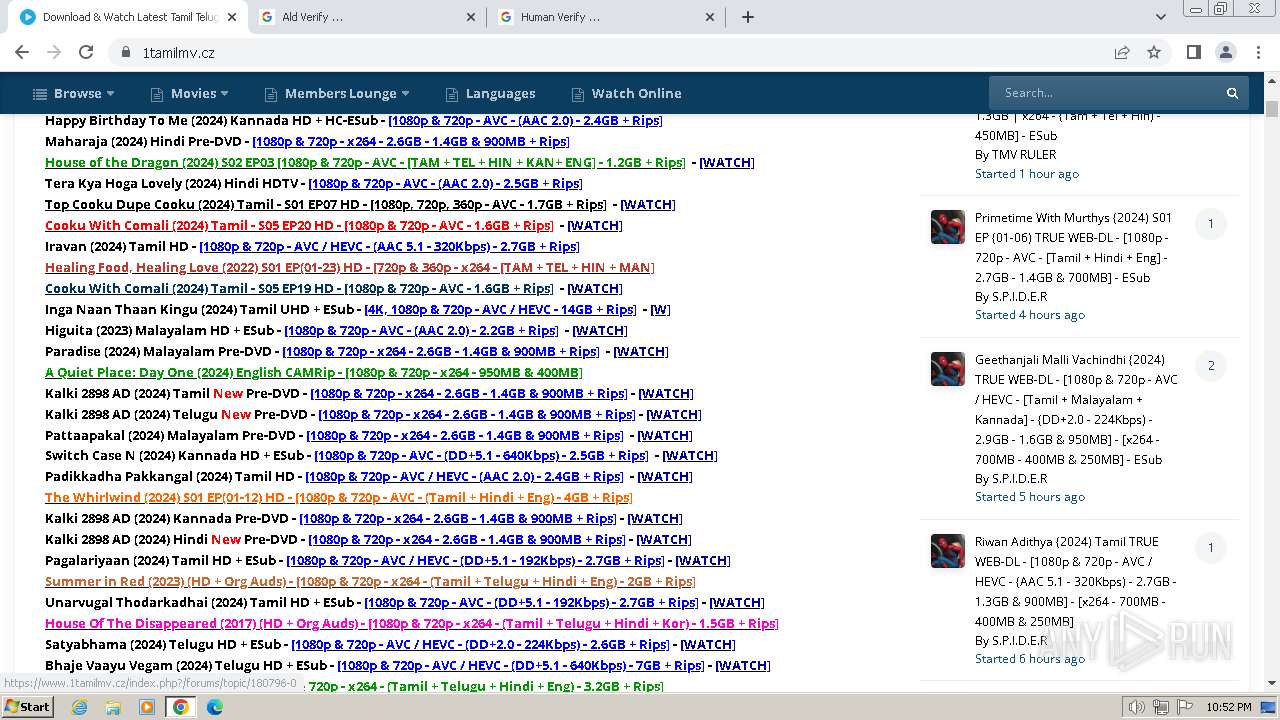Open Internet Explorer from the taskbar
This screenshot has height=720, width=1280.
[79, 707]
